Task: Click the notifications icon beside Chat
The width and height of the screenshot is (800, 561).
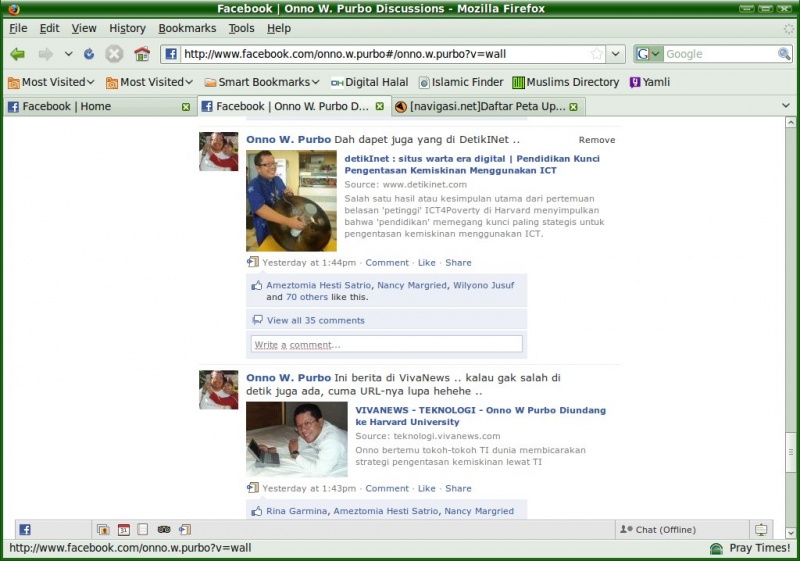Action: click(x=762, y=529)
